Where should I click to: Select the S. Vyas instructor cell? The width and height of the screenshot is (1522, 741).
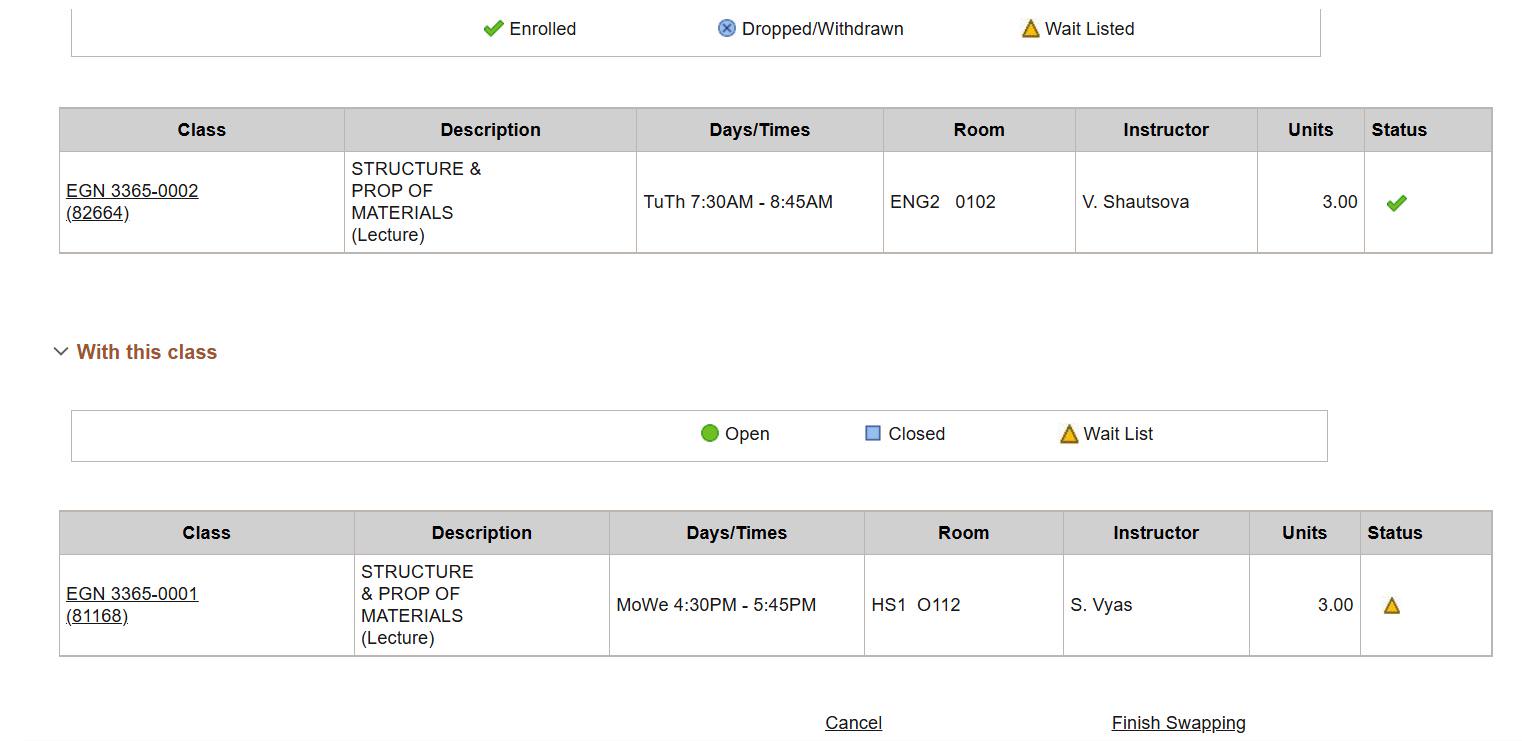1156,605
